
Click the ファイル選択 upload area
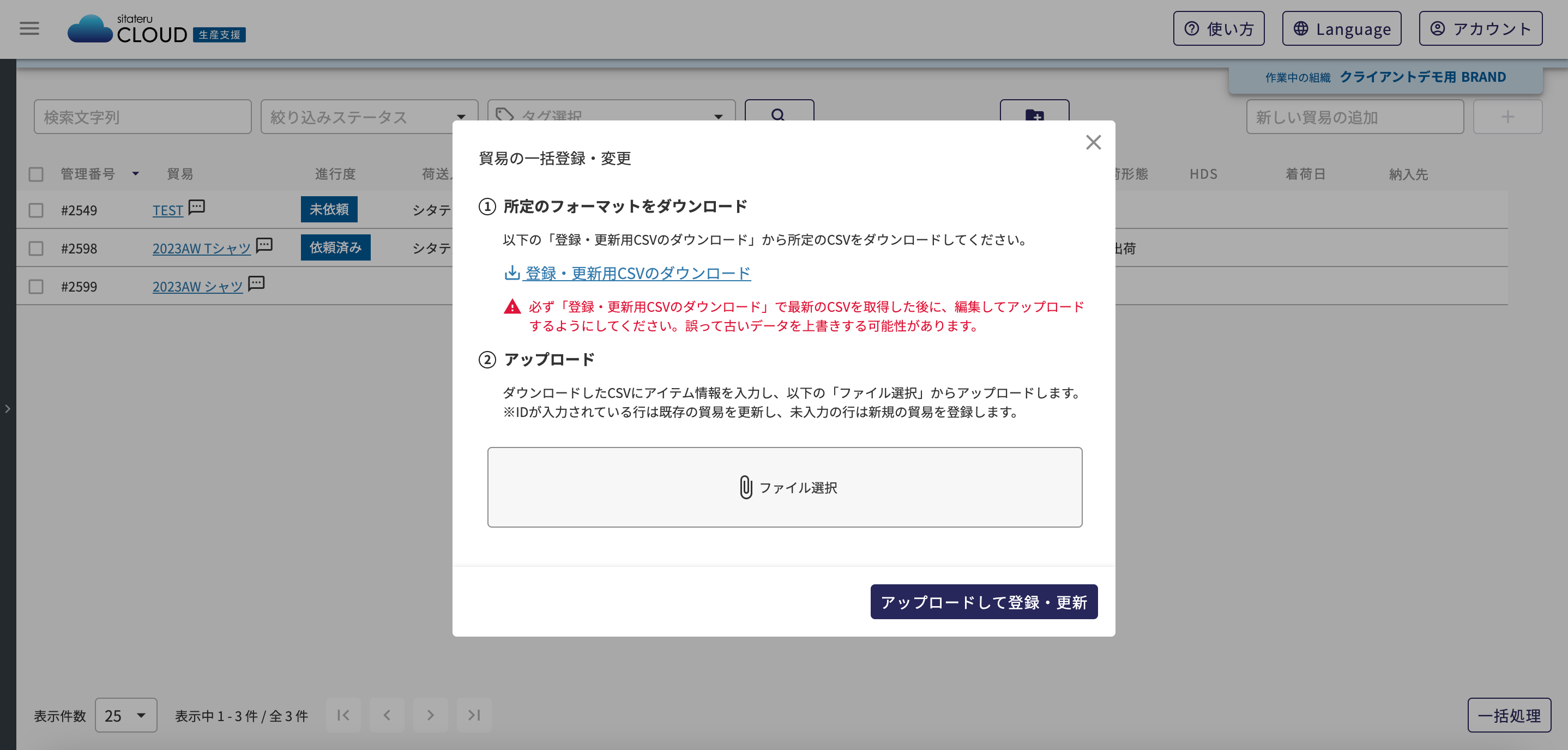[x=785, y=488]
